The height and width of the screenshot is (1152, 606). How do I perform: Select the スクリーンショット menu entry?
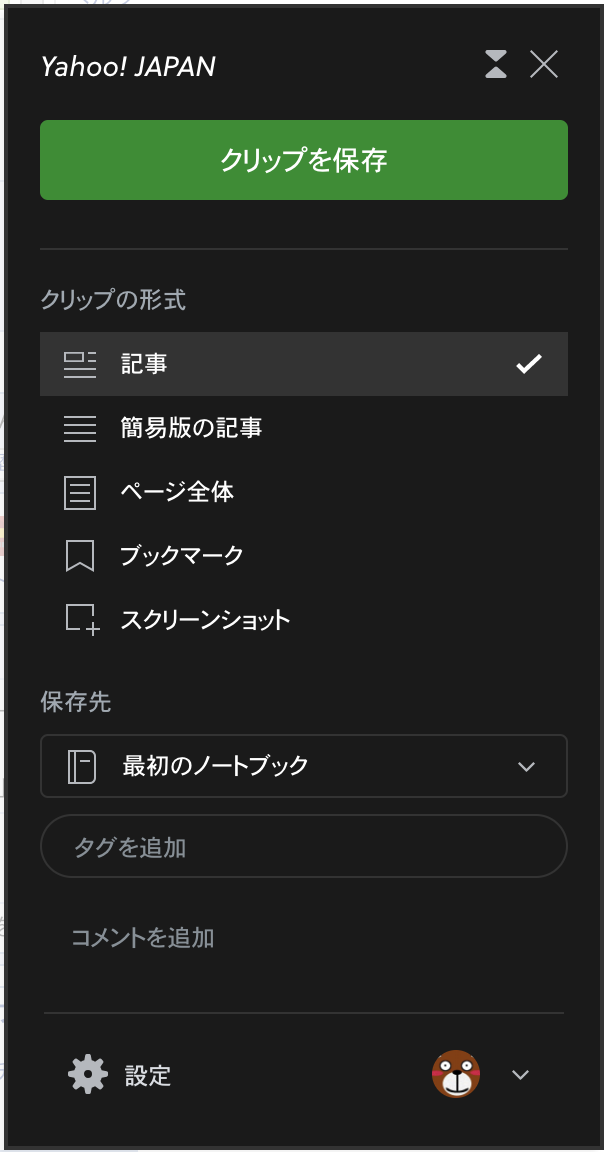point(222,619)
